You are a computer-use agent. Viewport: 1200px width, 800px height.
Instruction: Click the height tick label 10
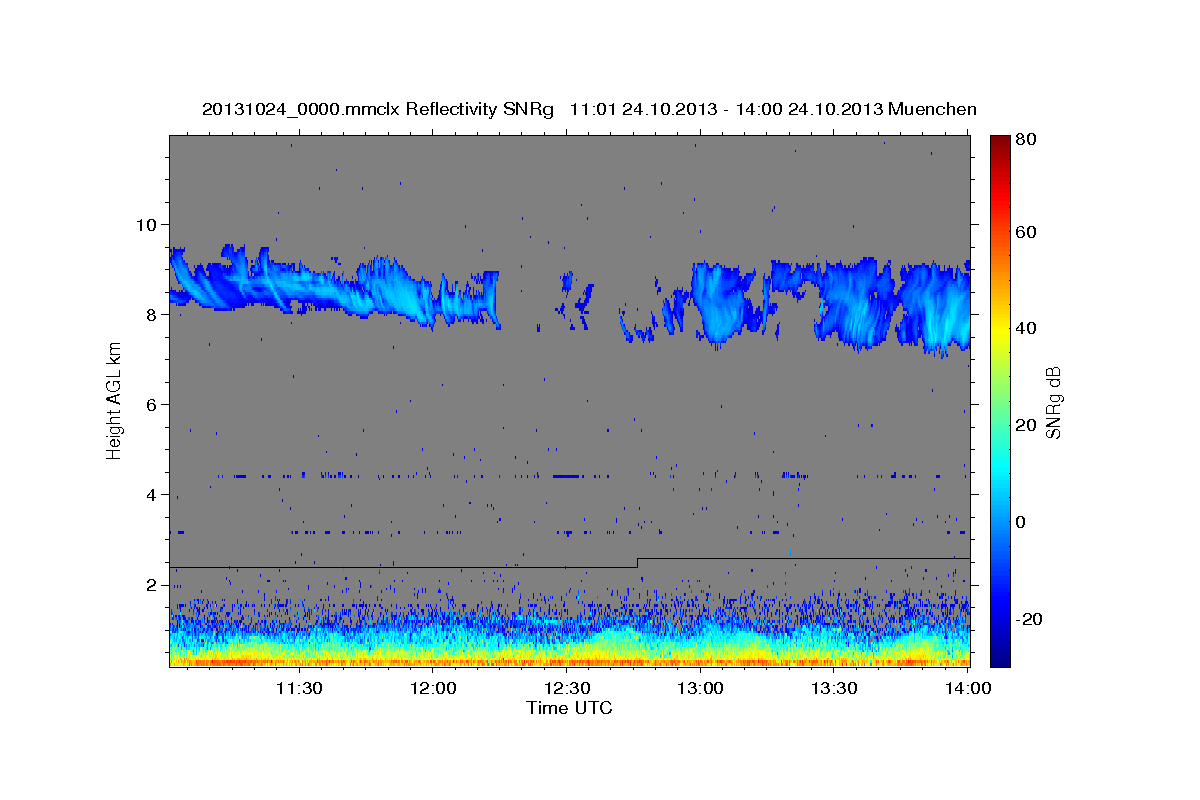pos(147,224)
